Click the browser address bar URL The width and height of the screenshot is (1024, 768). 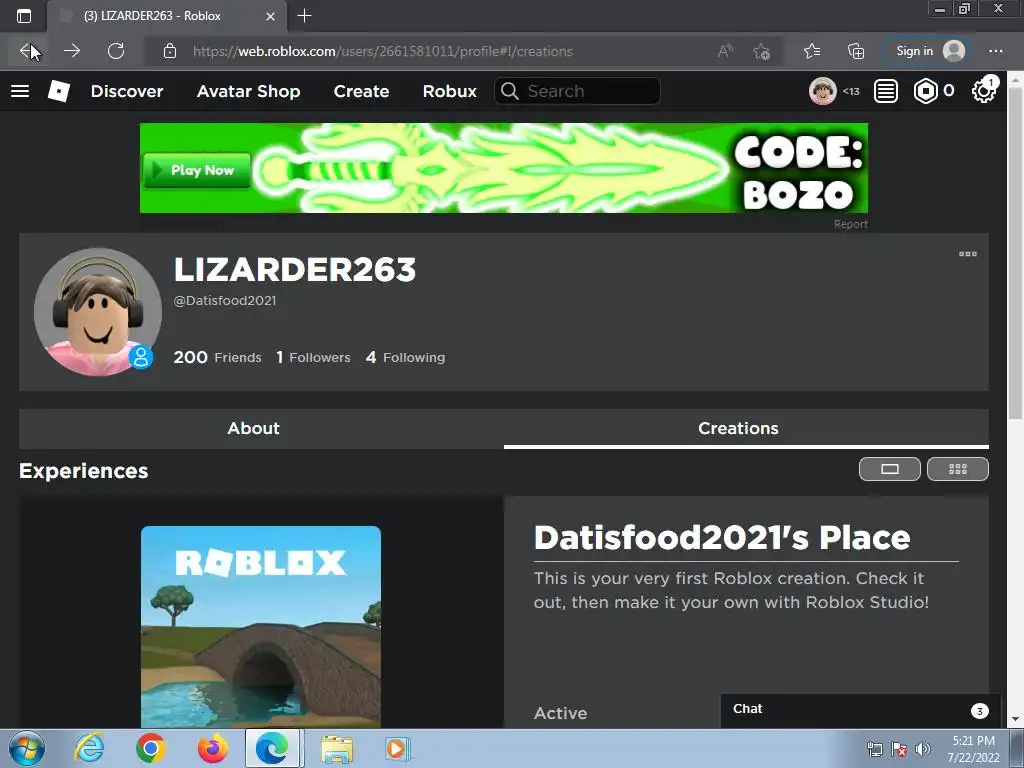tap(383, 51)
